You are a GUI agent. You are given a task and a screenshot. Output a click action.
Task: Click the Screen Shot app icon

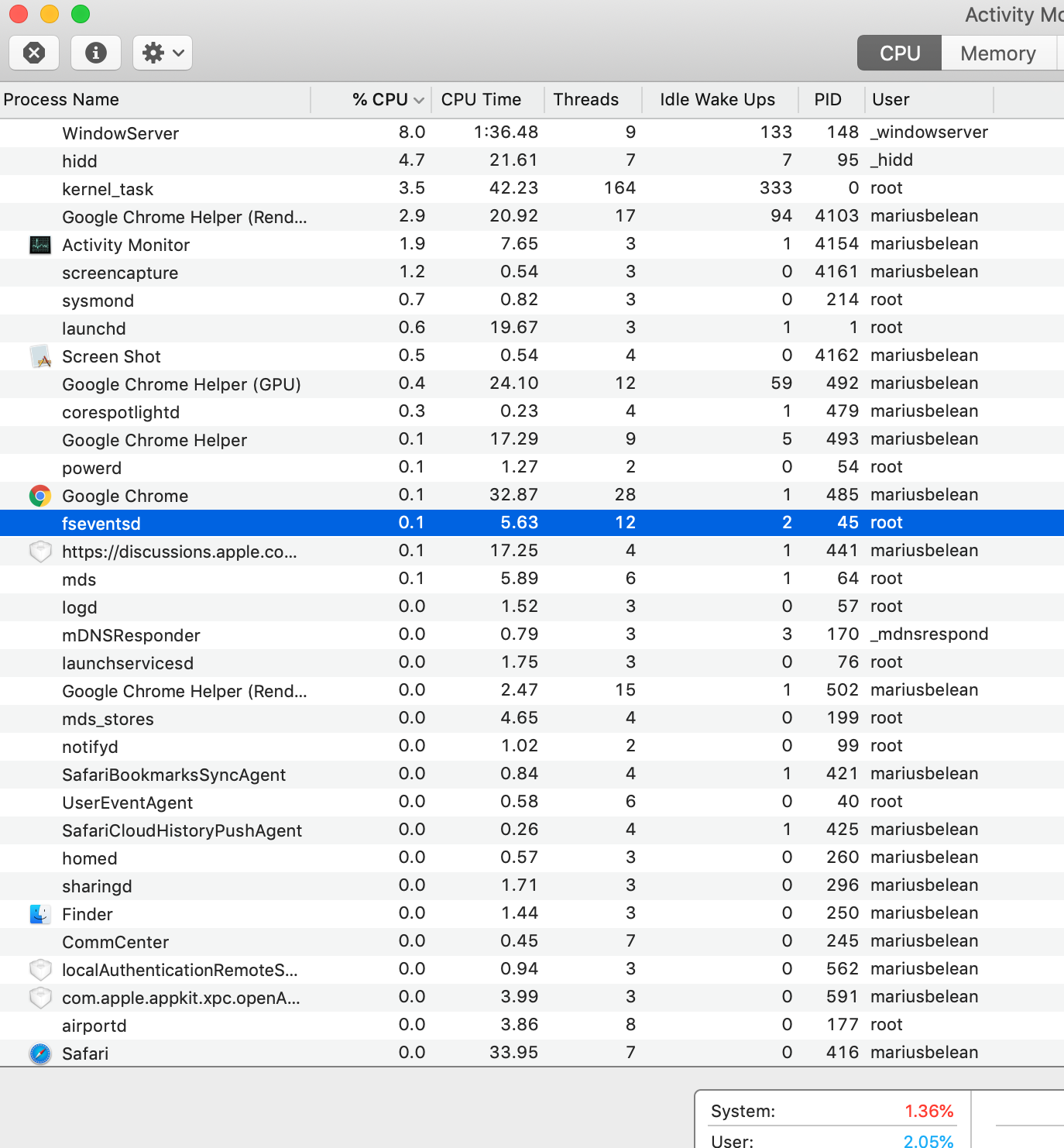pos(40,356)
